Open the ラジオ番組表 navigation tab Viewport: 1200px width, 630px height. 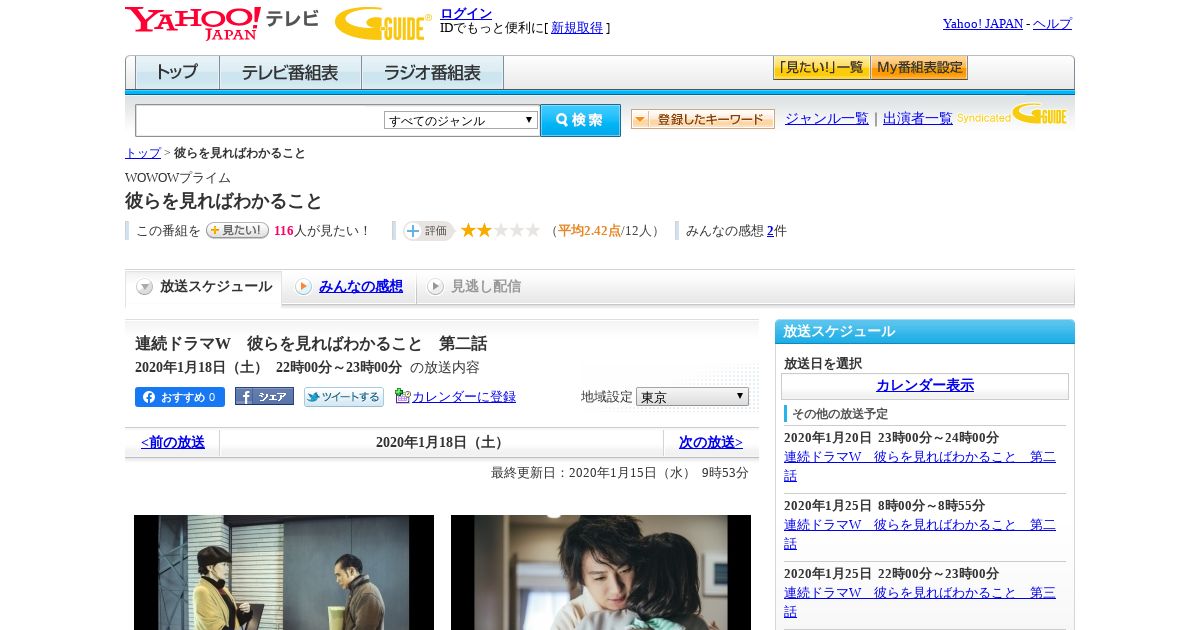pyautogui.click(x=432, y=73)
